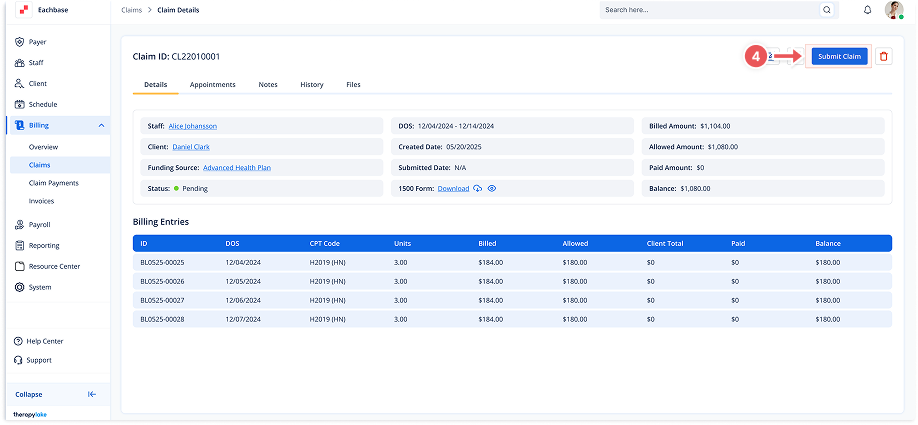Open Resource Center in the sidebar

[54, 266]
